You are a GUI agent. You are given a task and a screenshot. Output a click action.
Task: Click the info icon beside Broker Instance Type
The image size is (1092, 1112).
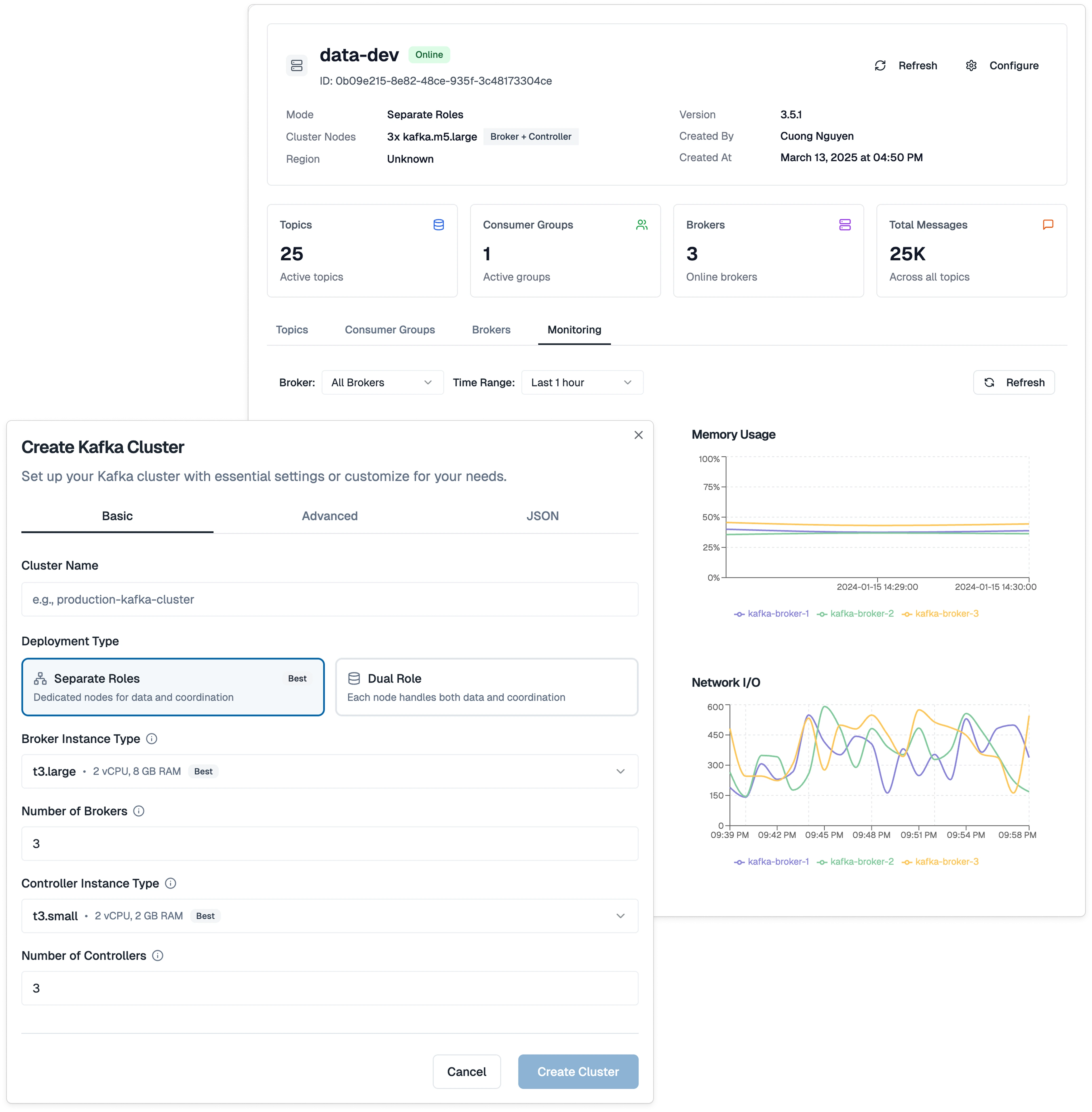point(151,739)
